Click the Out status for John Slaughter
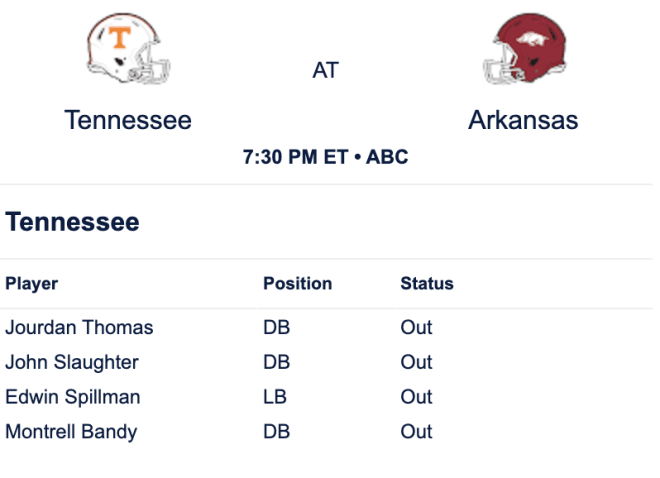 pyautogui.click(x=416, y=362)
